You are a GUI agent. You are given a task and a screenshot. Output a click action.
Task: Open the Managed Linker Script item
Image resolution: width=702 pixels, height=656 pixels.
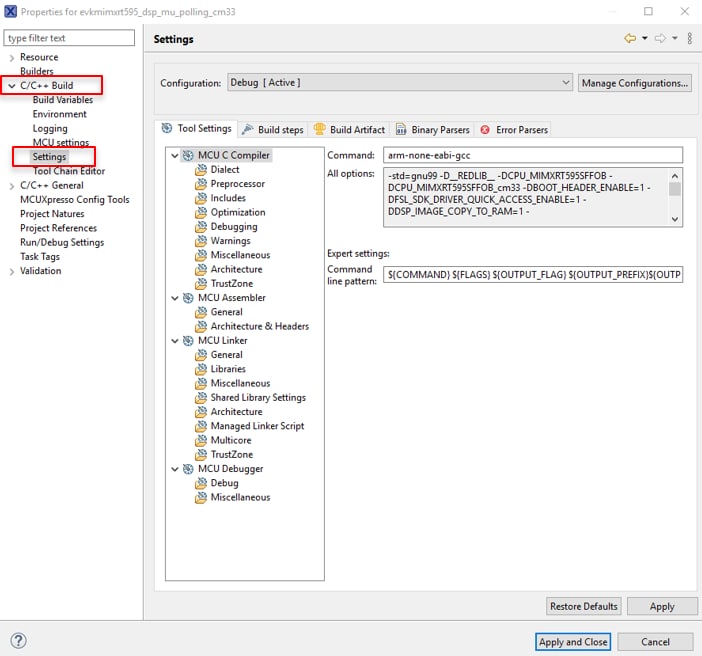click(257, 426)
